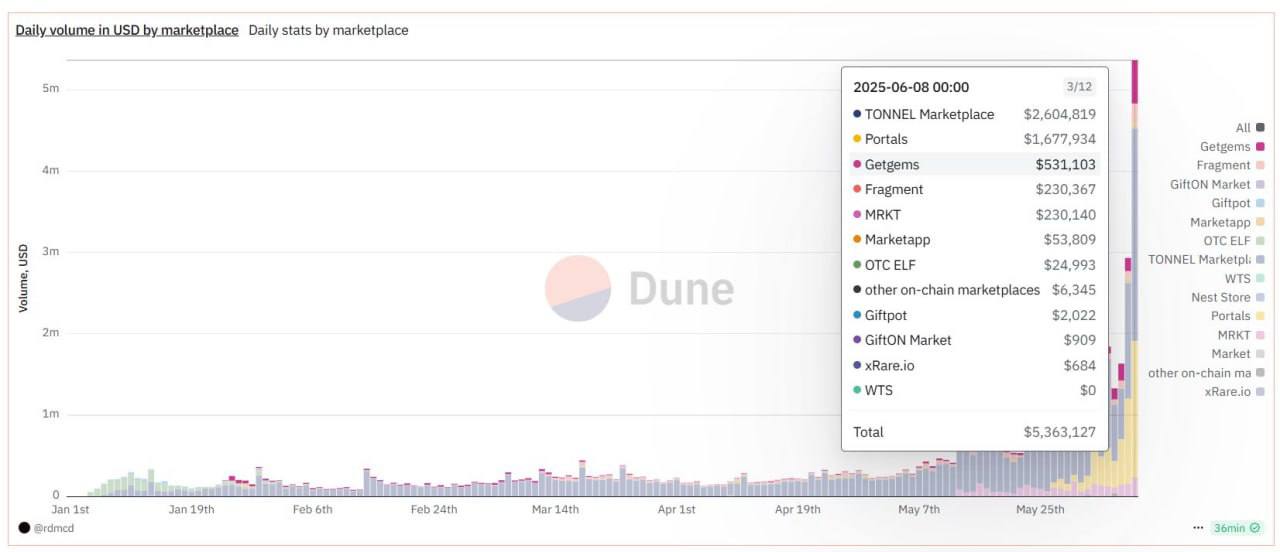Click the 2025-06-08 00:00 tooltip date
Viewport: 1280px width, 552px height.
coord(911,87)
